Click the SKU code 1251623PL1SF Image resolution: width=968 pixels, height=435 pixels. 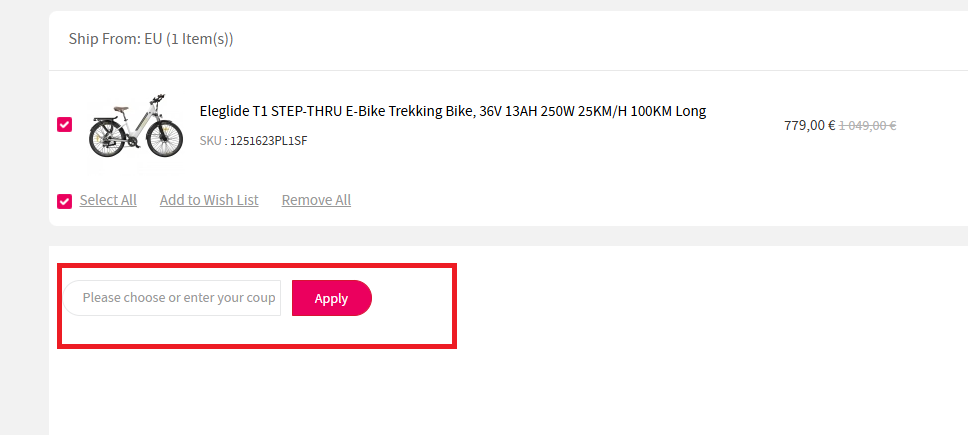pyautogui.click(x=268, y=141)
